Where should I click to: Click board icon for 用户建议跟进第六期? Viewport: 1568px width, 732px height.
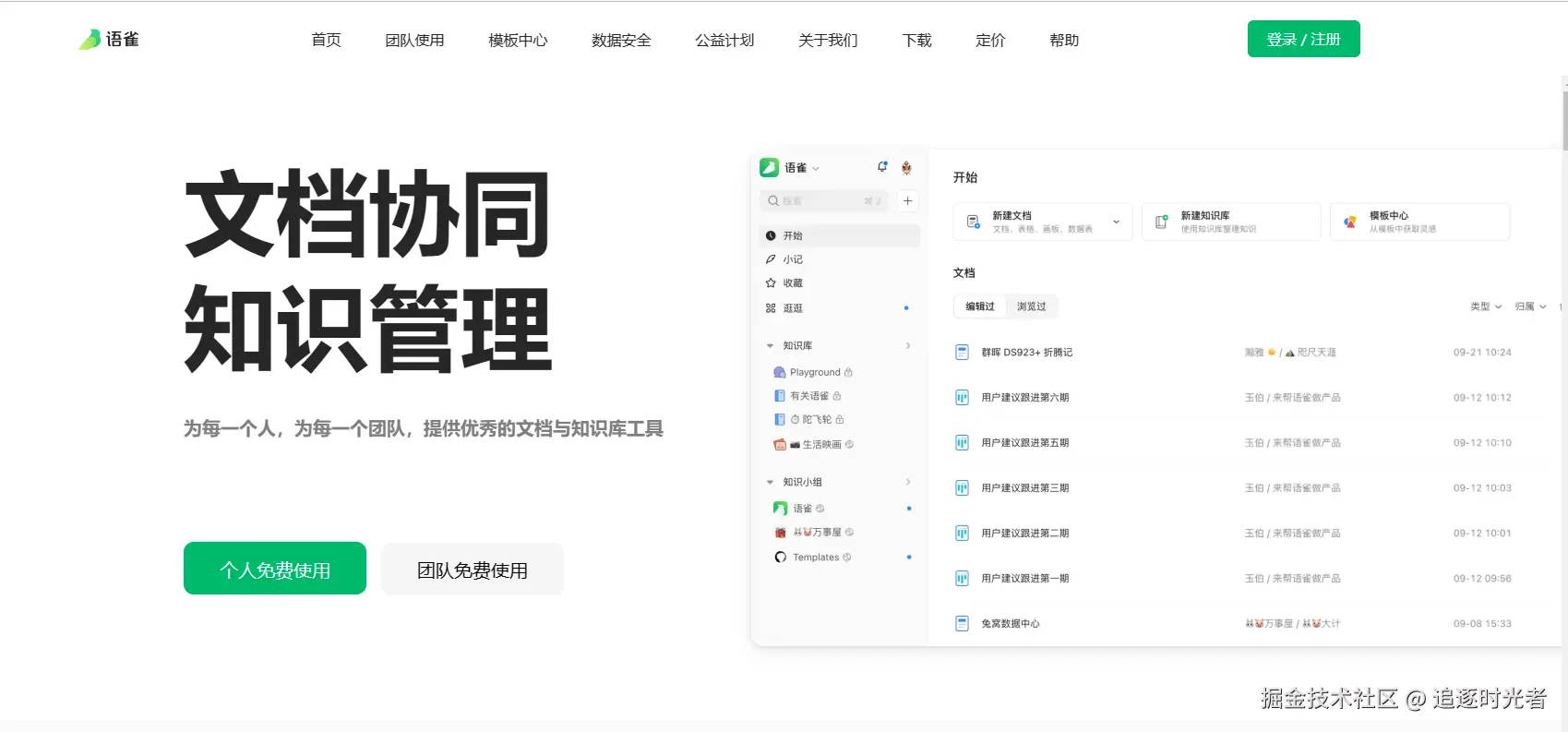coord(962,398)
